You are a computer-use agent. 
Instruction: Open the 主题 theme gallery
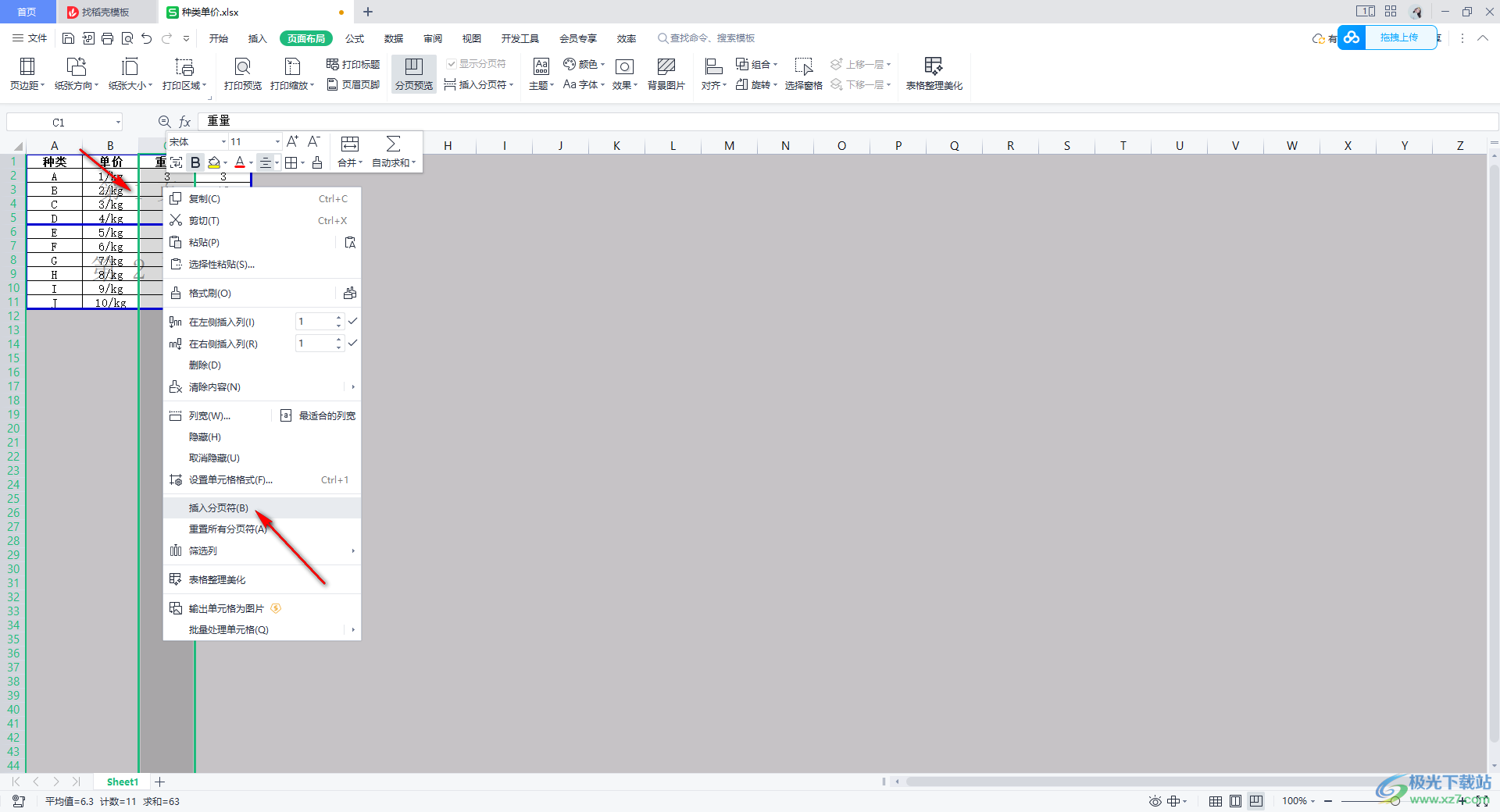pos(541,74)
